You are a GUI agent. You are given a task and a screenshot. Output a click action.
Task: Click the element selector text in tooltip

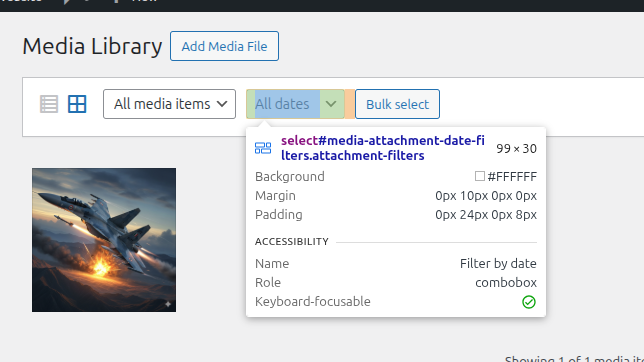383,148
